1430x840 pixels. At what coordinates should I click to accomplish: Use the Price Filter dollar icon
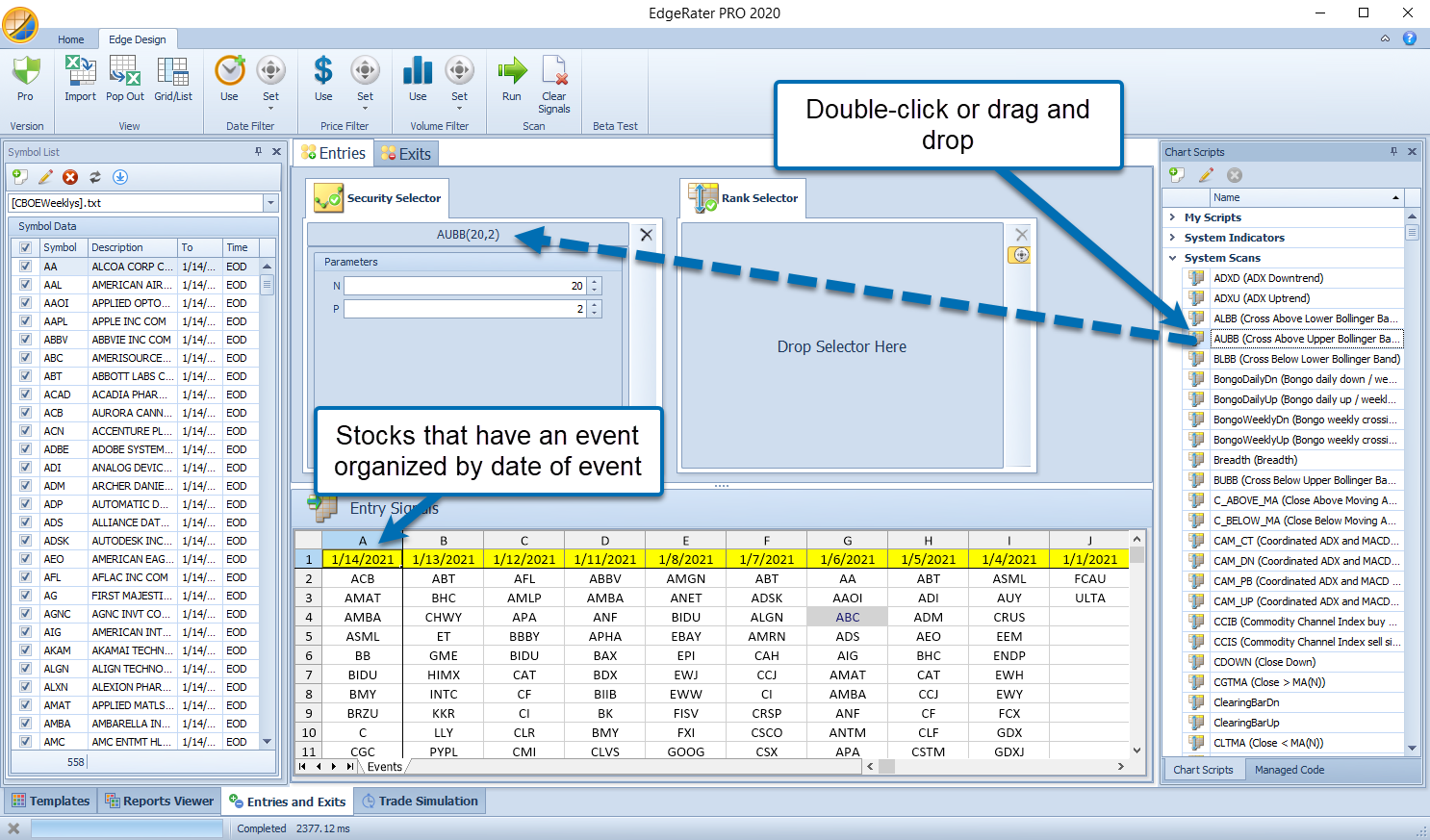tap(323, 70)
